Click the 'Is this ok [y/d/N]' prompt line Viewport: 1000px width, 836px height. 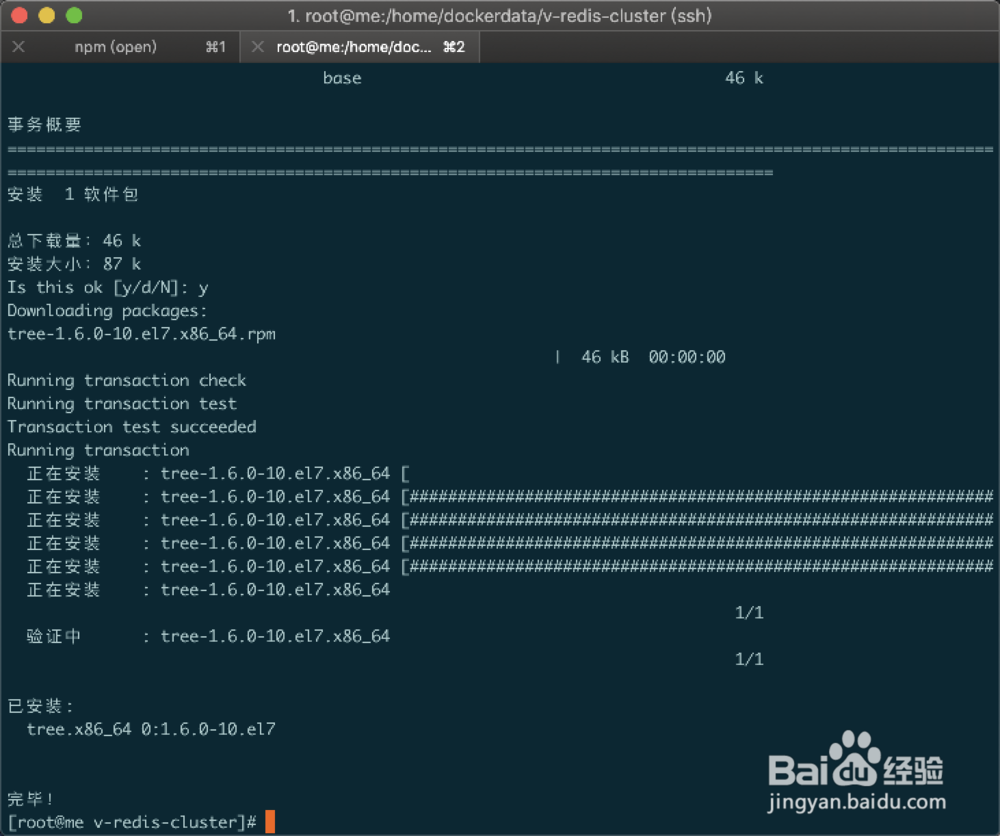[105, 287]
